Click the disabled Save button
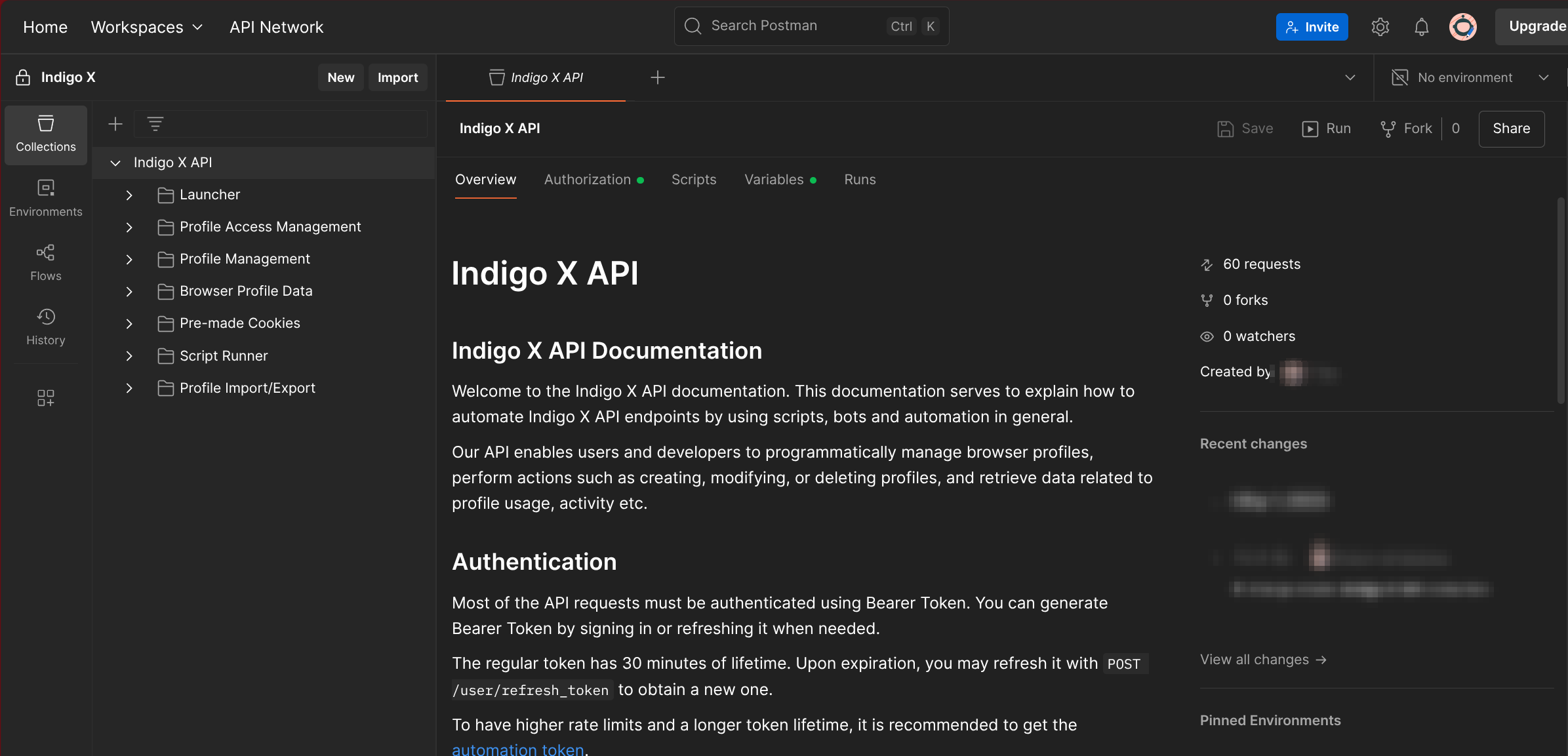Image resolution: width=1568 pixels, height=756 pixels. (1245, 129)
